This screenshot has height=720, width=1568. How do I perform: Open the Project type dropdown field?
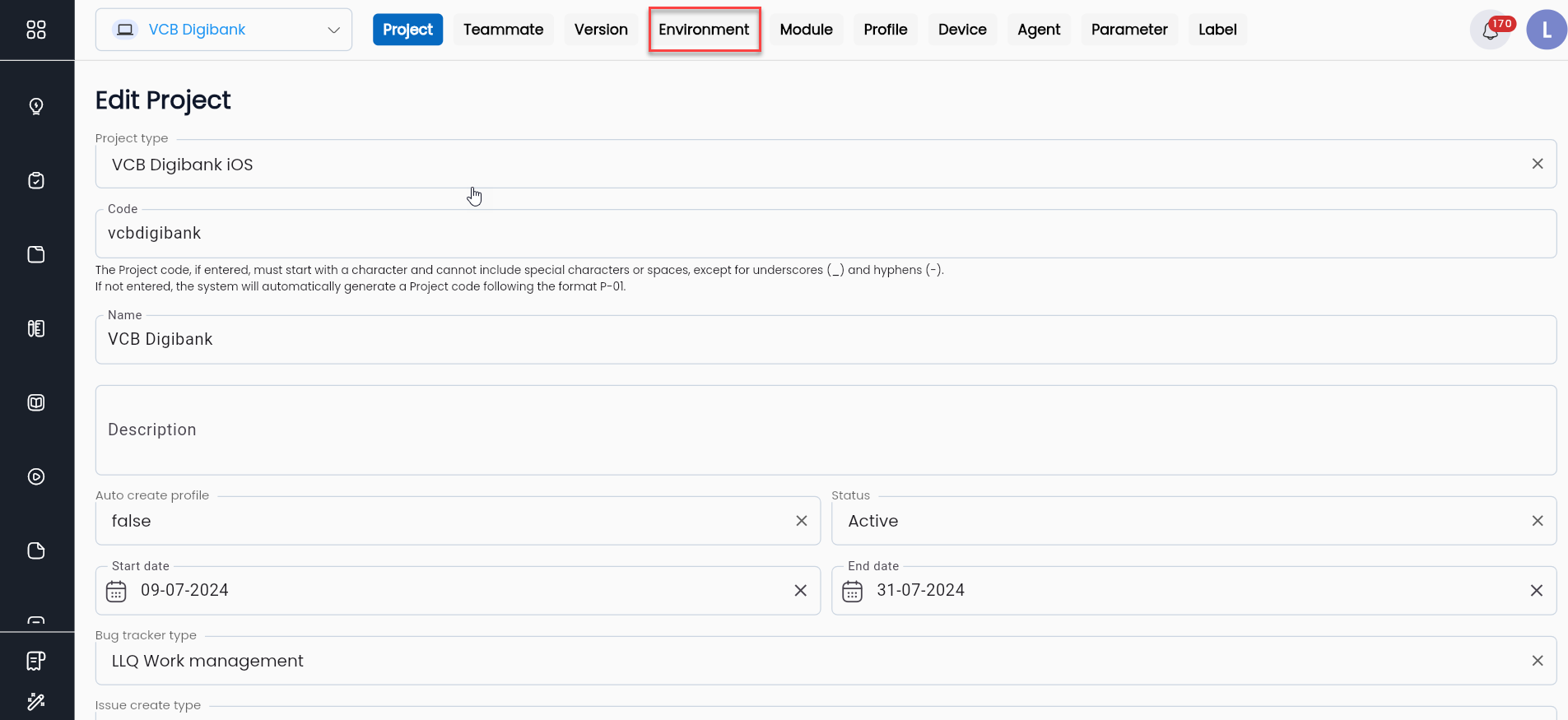815,164
